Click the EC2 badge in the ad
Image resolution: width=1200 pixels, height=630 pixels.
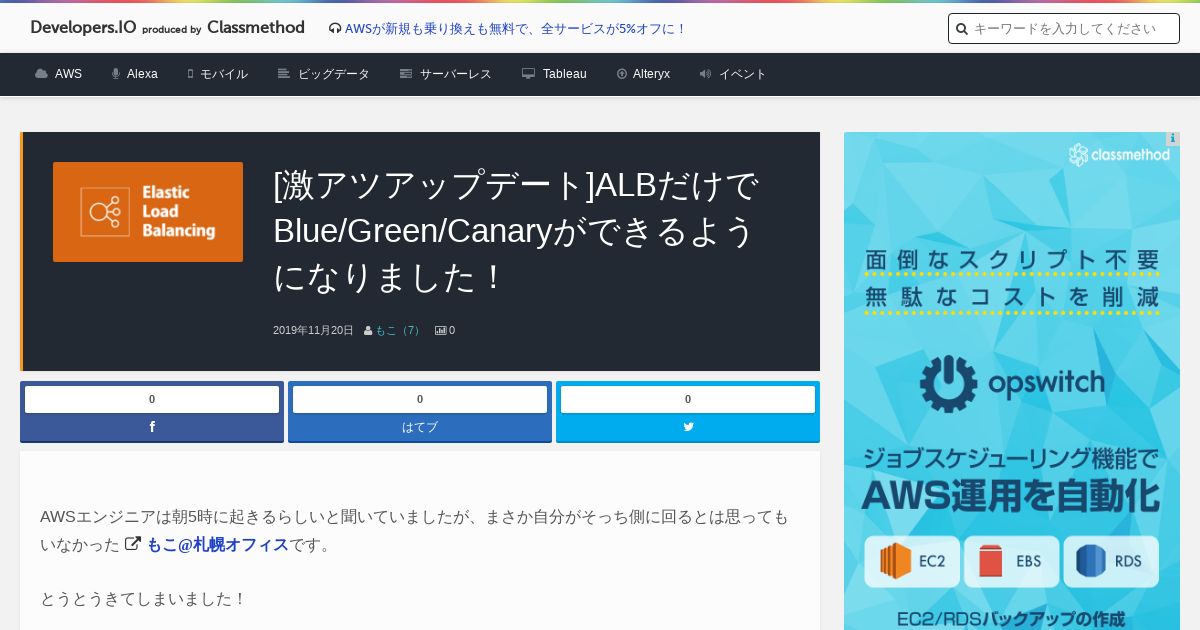pyautogui.click(x=913, y=561)
